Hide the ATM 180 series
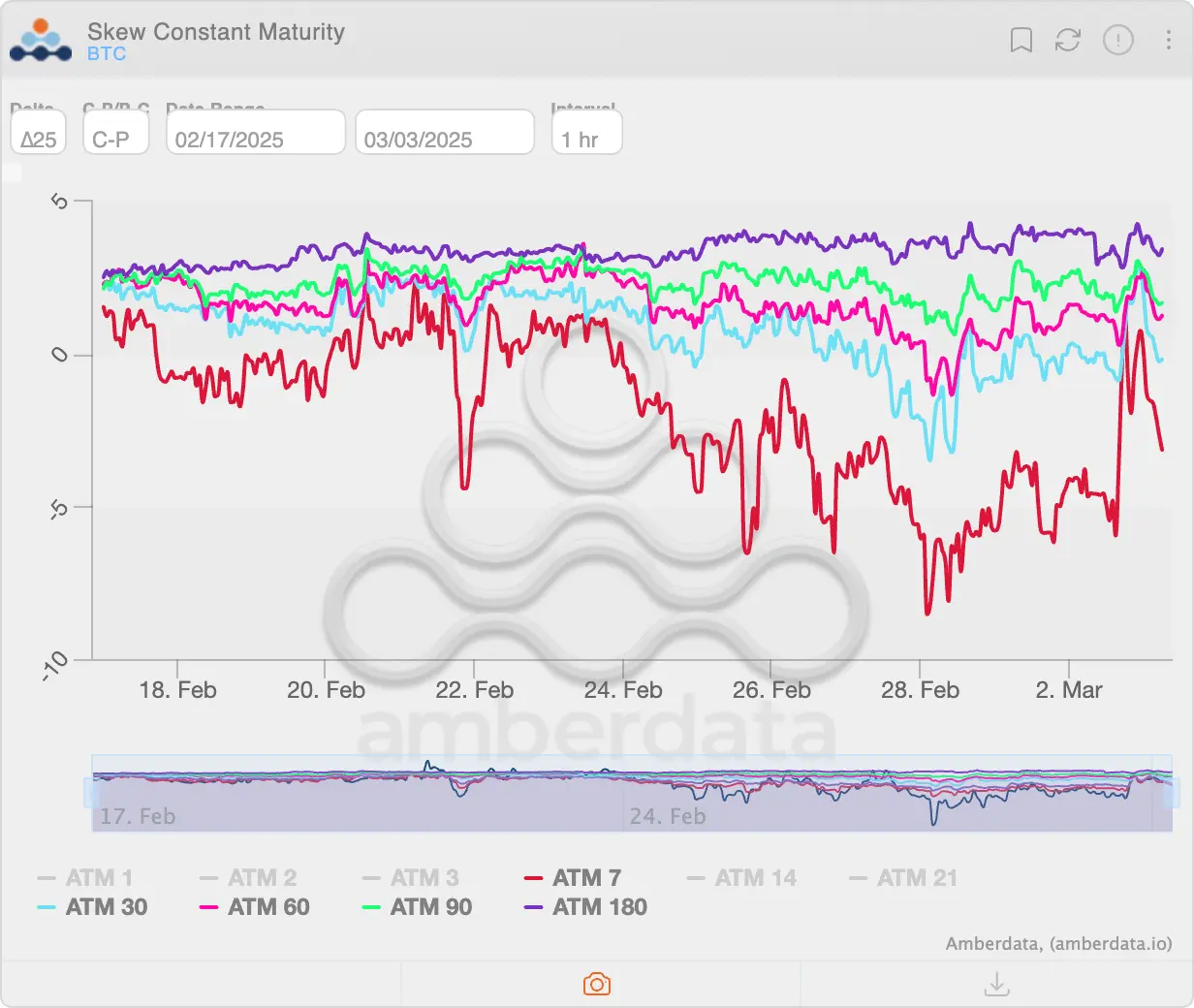Viewport: 1194px width, 1008px height. [x=585, y=907]
